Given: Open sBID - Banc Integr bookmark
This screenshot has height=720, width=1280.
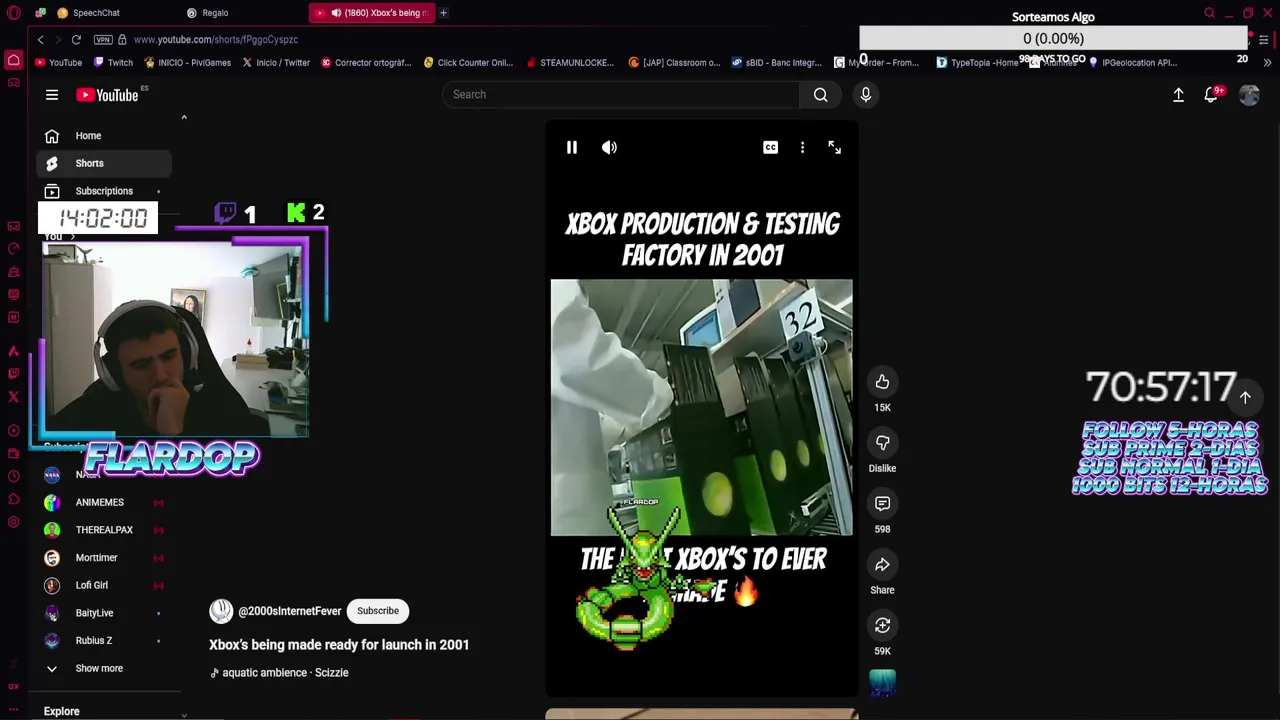Looking at the screenshot, I should (x=776, y=62).
